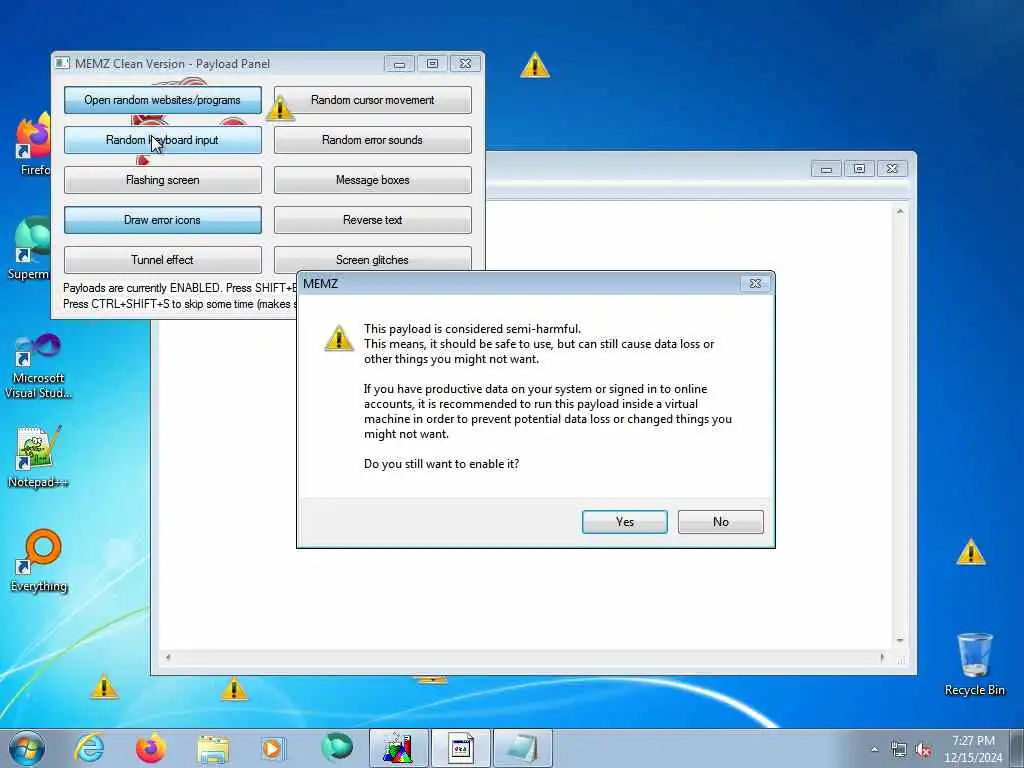Toggle Random error sounds payload
Image resolution: width=1024 pixels, height=768 pixels.
click(372, 140)
